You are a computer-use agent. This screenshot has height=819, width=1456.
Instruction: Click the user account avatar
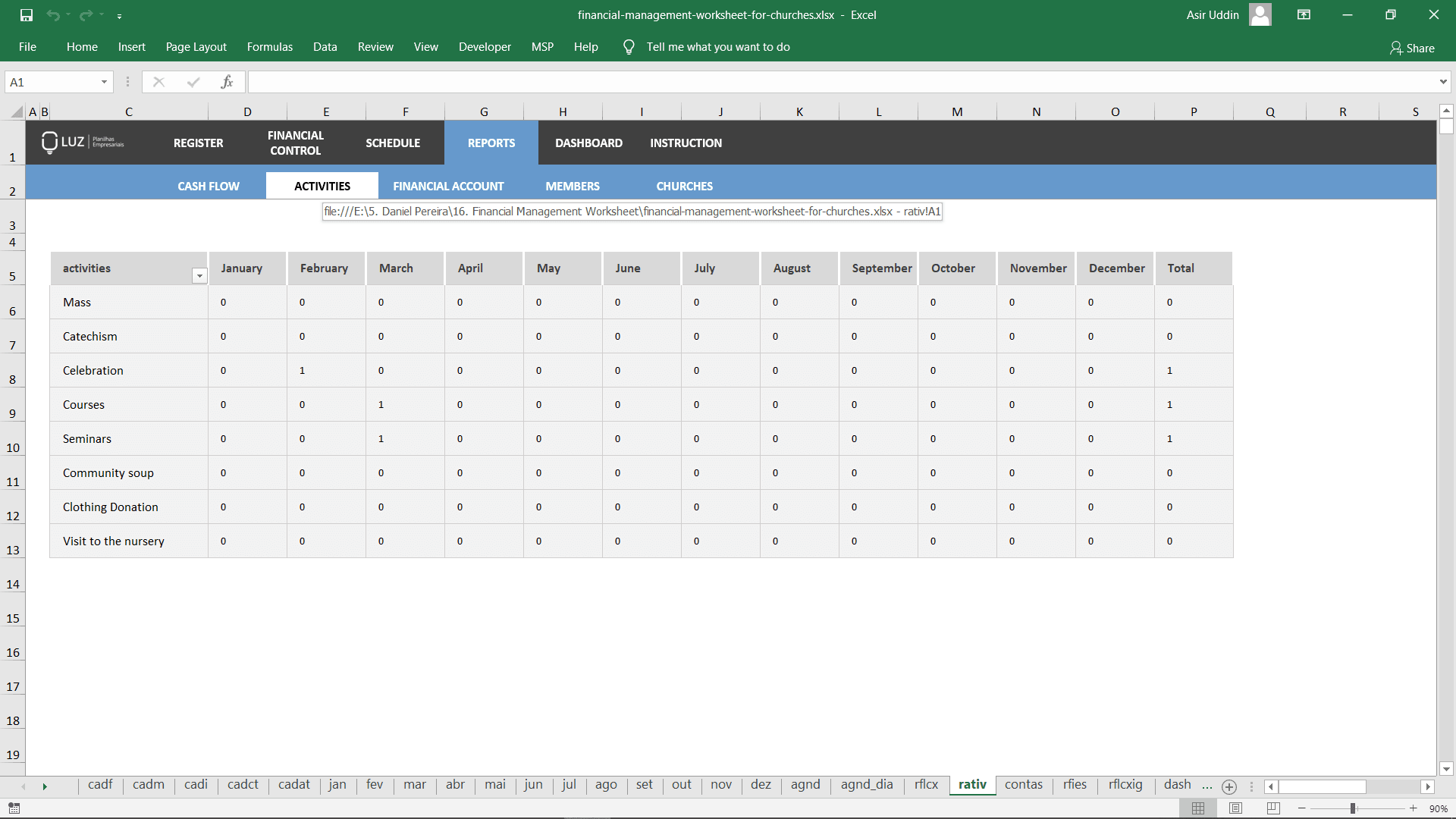pyautogui.click(x=1260, y=14)
